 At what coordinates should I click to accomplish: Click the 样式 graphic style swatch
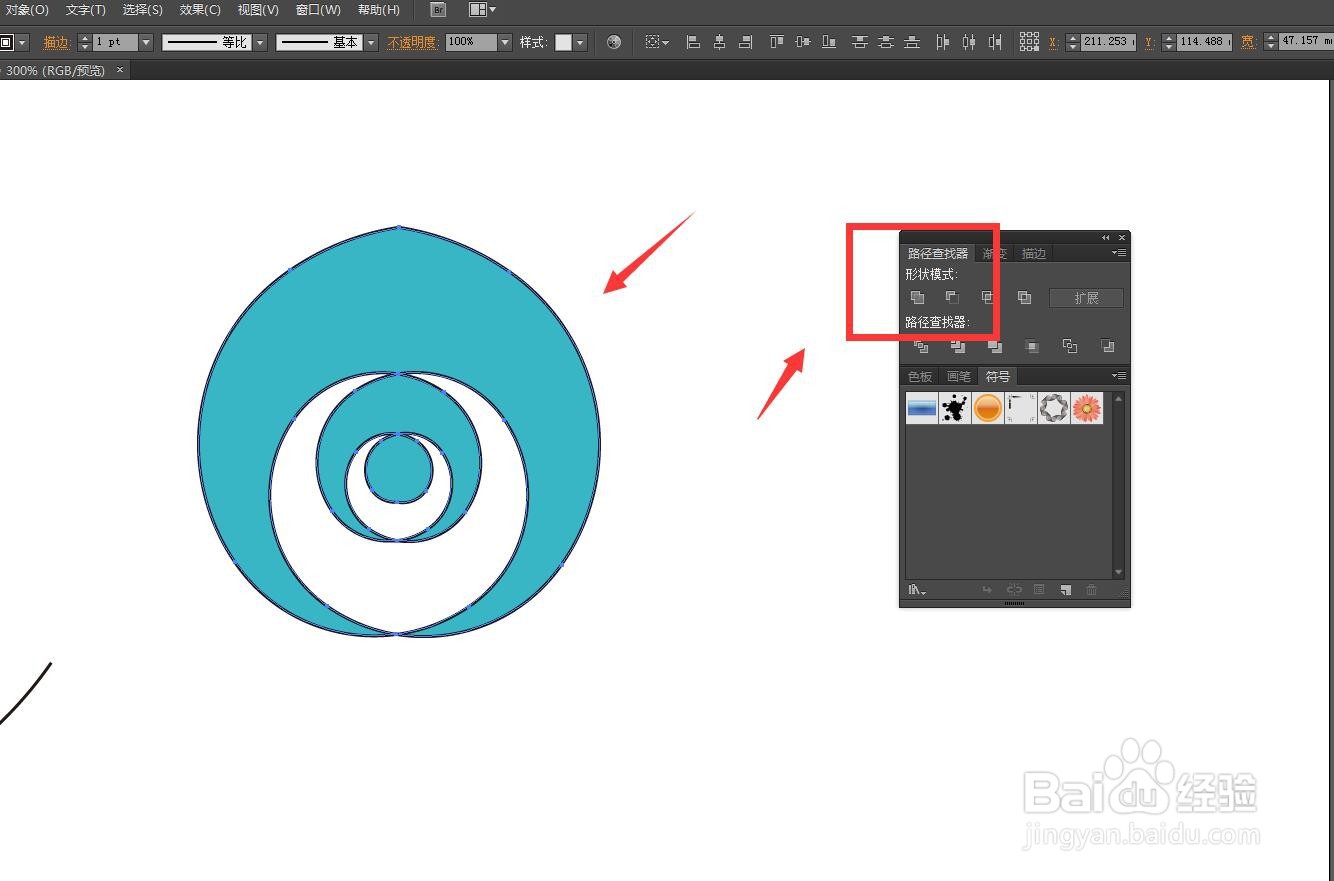pyautogui.click(x=564, y=42)
